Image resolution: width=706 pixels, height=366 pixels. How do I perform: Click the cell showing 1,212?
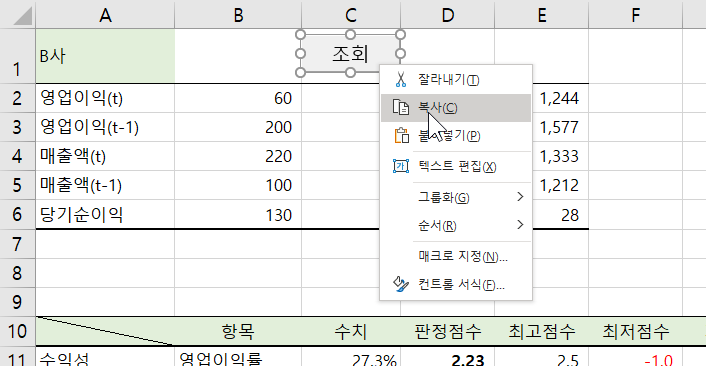[x=560, y=185]
